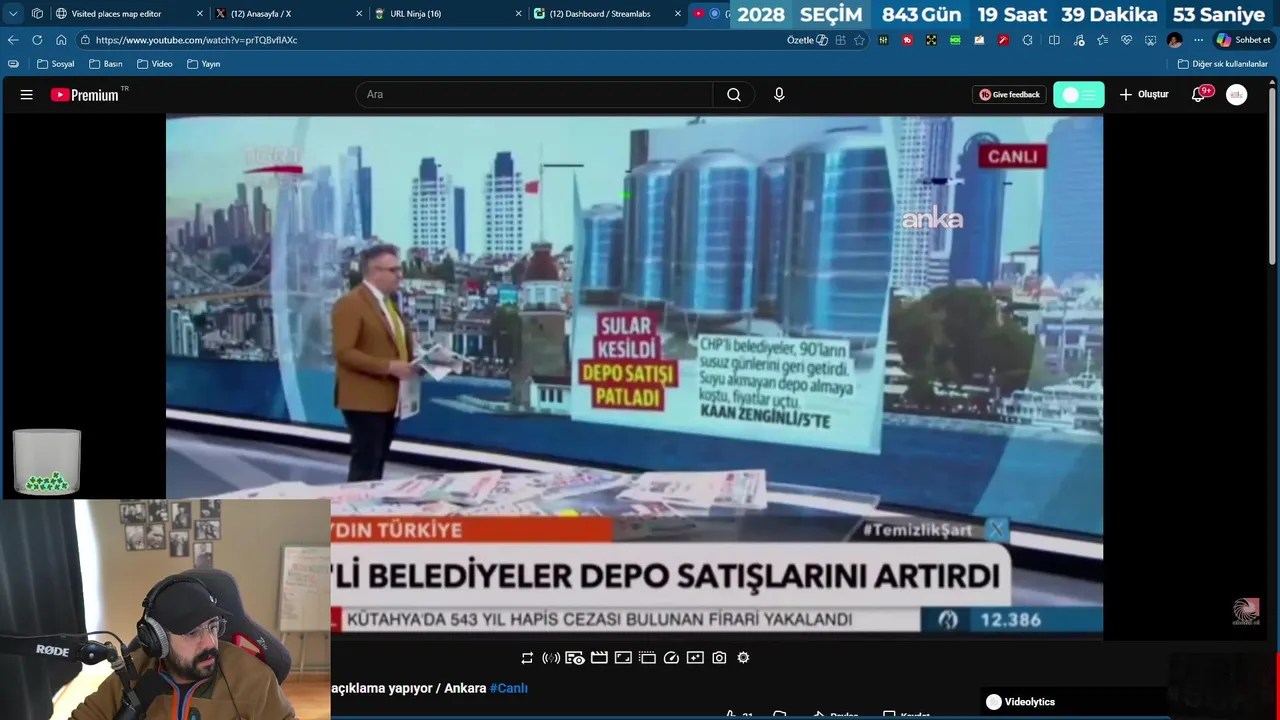Expand the tab actions dropdown arrow

[x=13, y=14]
